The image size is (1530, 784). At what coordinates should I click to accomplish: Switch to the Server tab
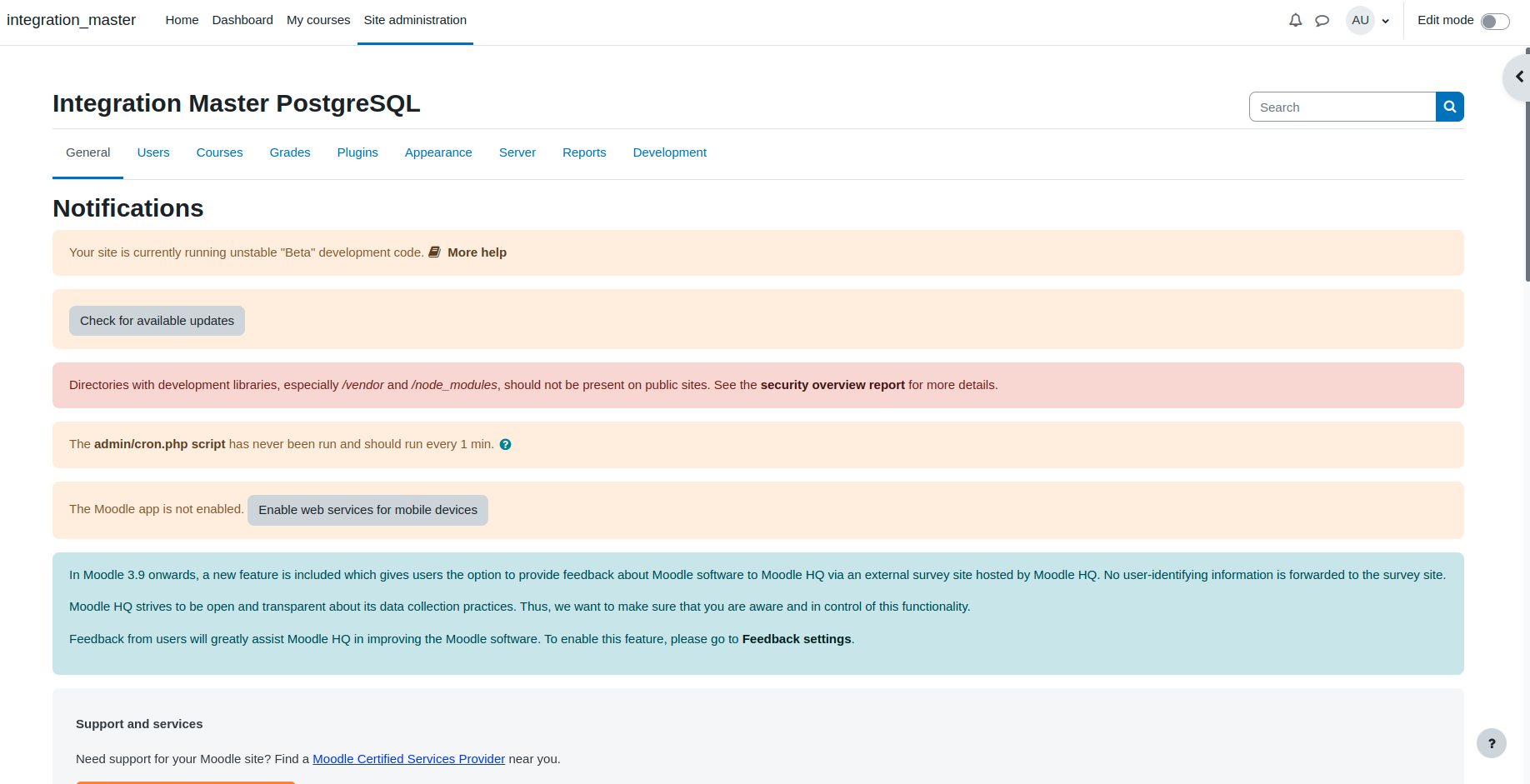coord(517,152)
